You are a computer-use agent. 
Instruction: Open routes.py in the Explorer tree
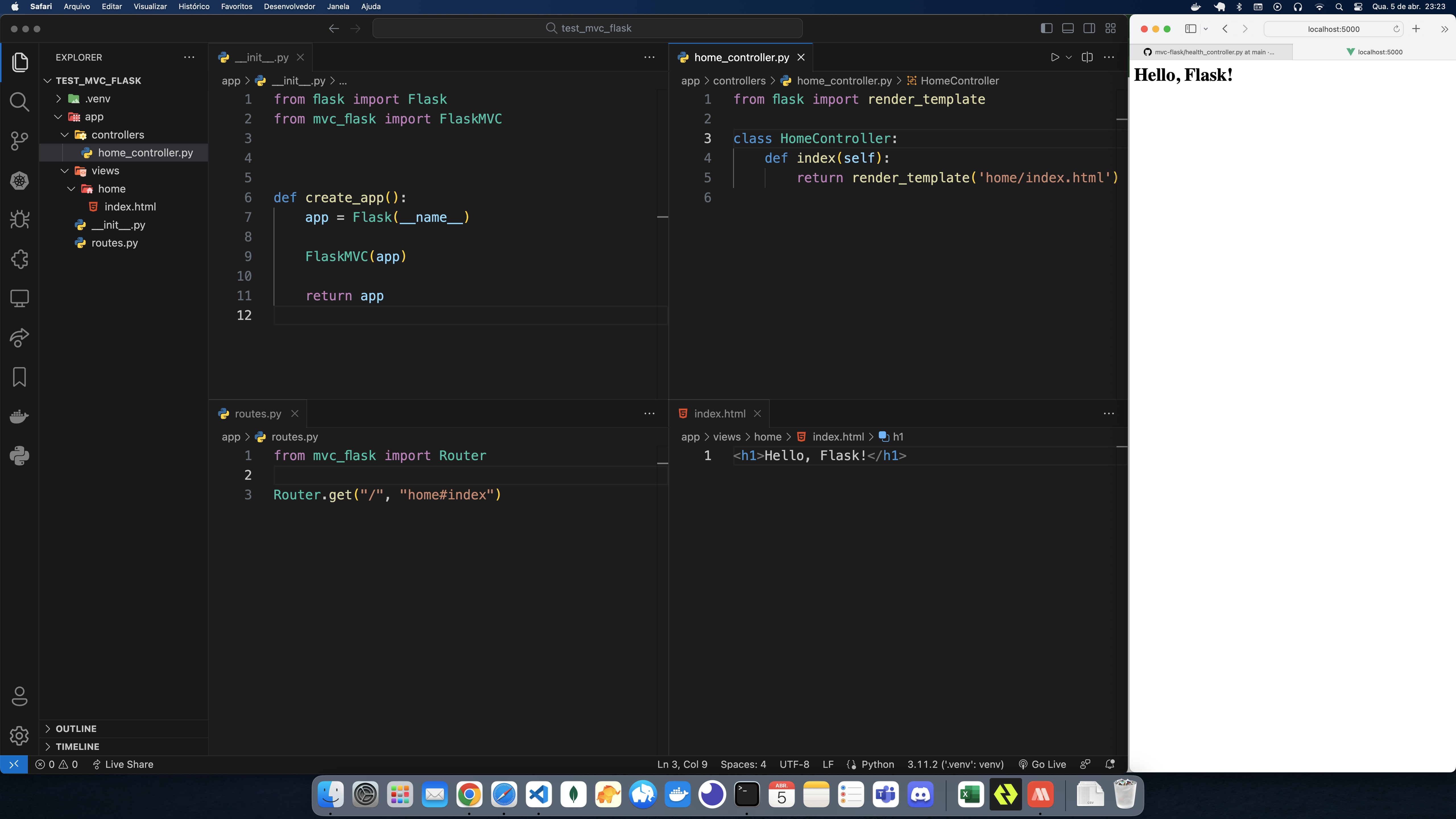click(115, 243)
